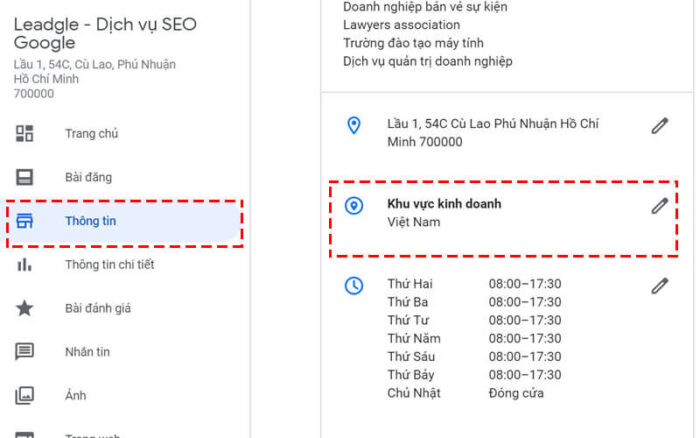Screen dimensions: 700x438
Task: Click the sidebar address under business title
Action: pos(95,79)
